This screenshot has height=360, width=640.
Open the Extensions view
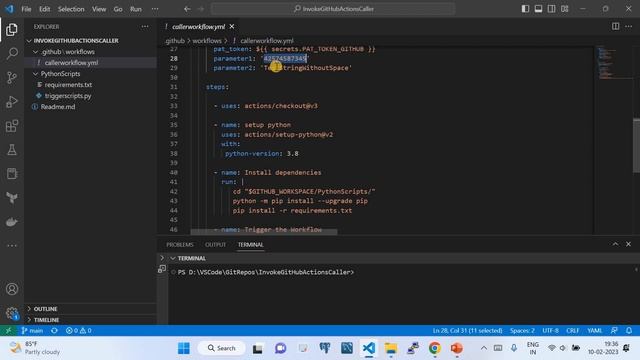(x=12, y=126)
